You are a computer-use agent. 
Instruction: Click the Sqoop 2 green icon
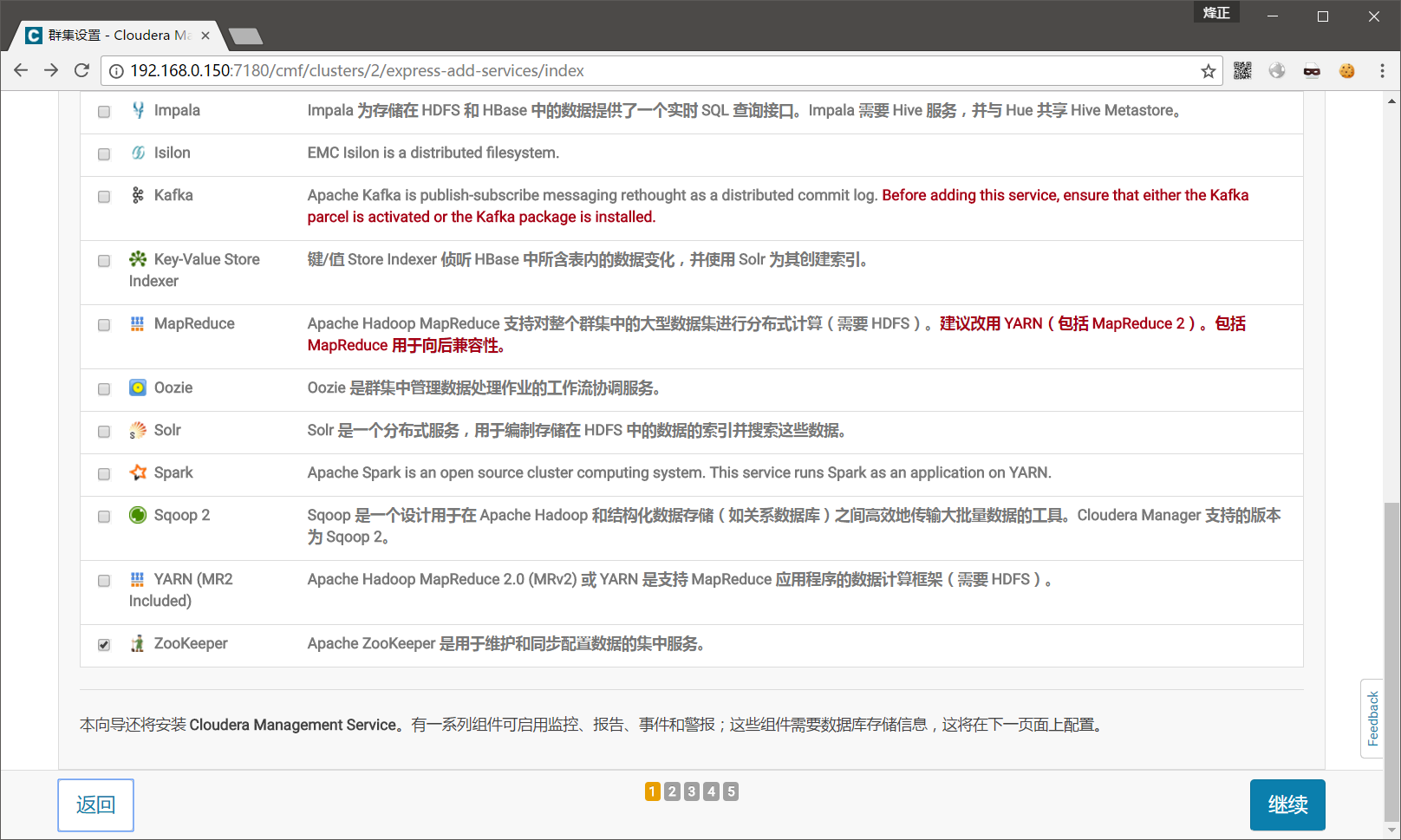click(138, 515)
